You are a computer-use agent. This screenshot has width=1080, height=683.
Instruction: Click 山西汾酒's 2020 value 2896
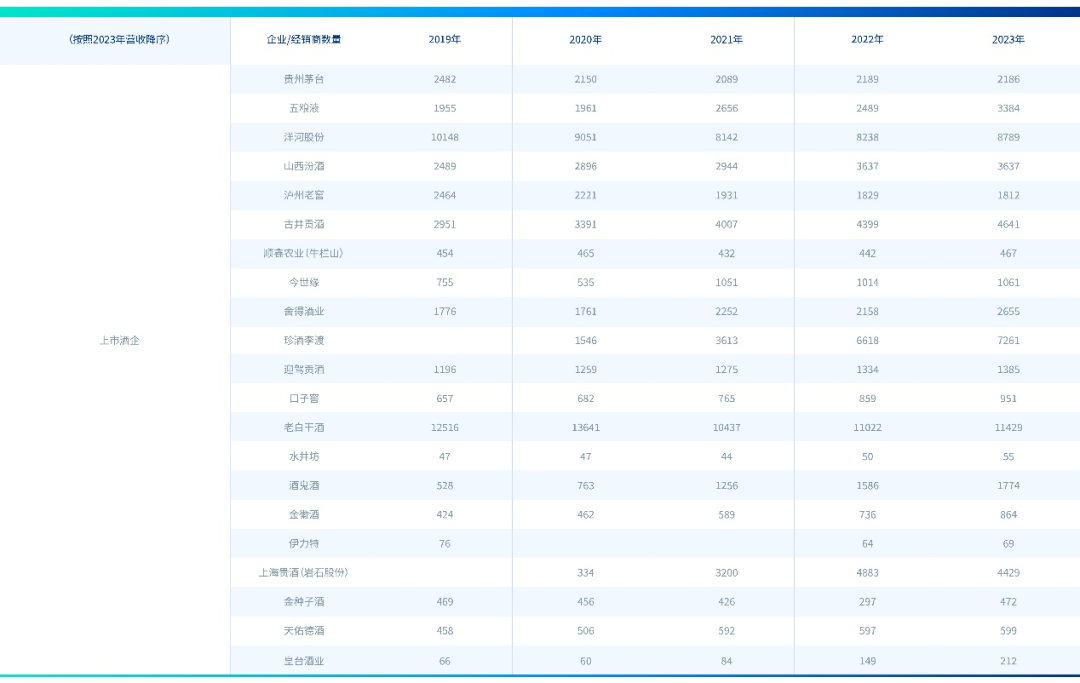(585, 166)
